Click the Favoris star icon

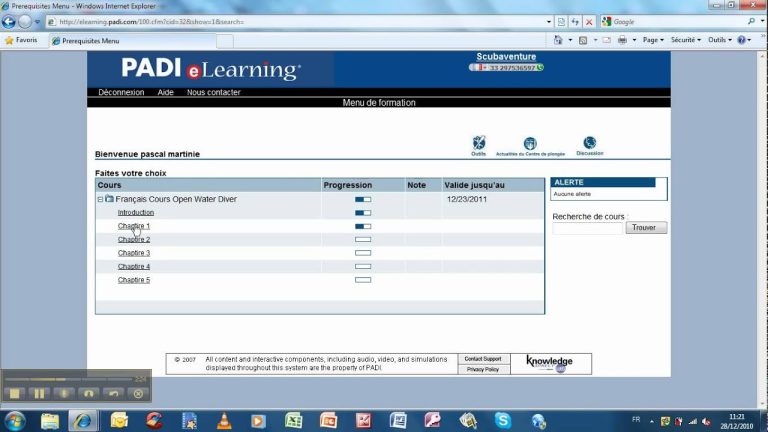point(10,40)
